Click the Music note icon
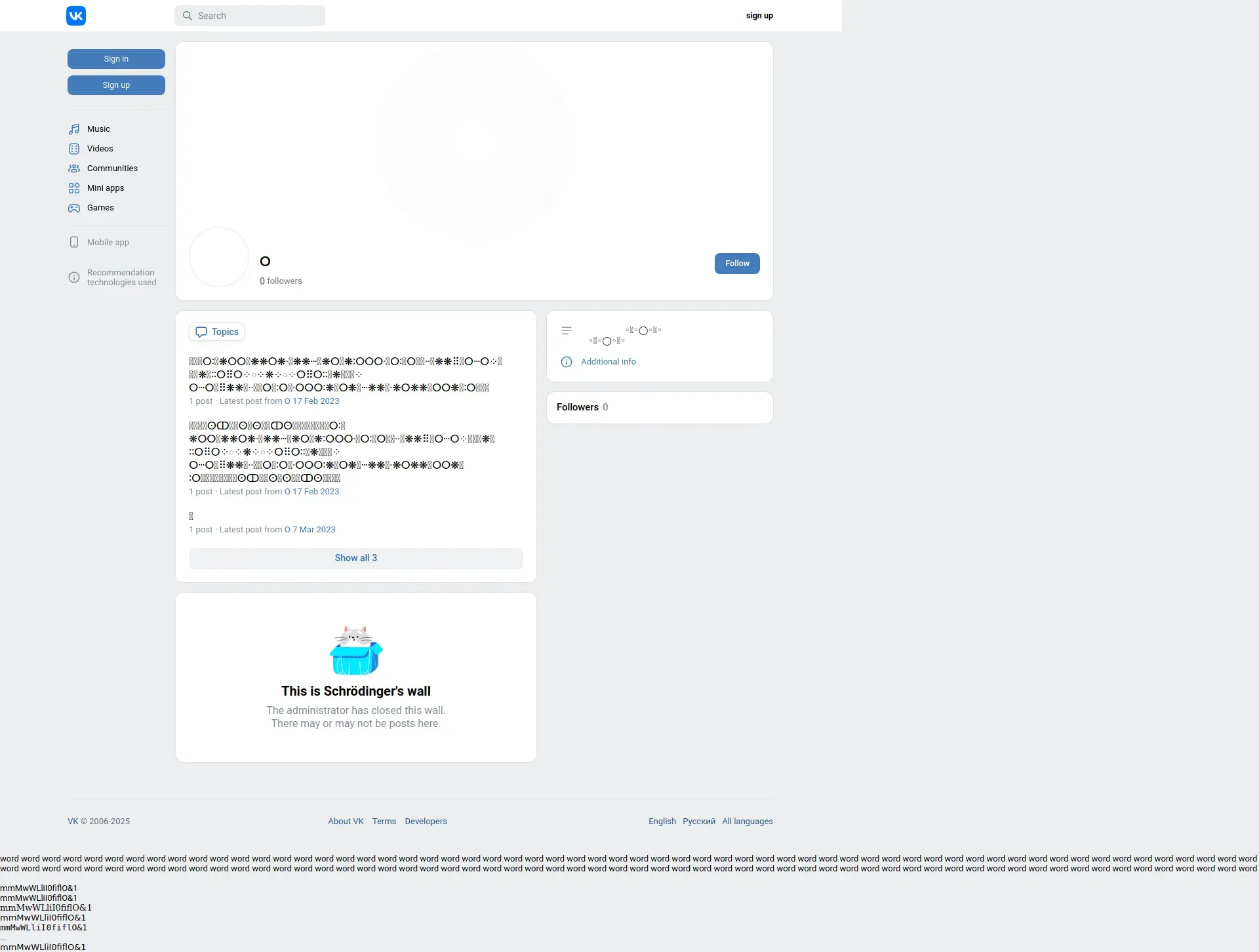The height and width of the screenshot is (952, 1259). tap(74, 129)
